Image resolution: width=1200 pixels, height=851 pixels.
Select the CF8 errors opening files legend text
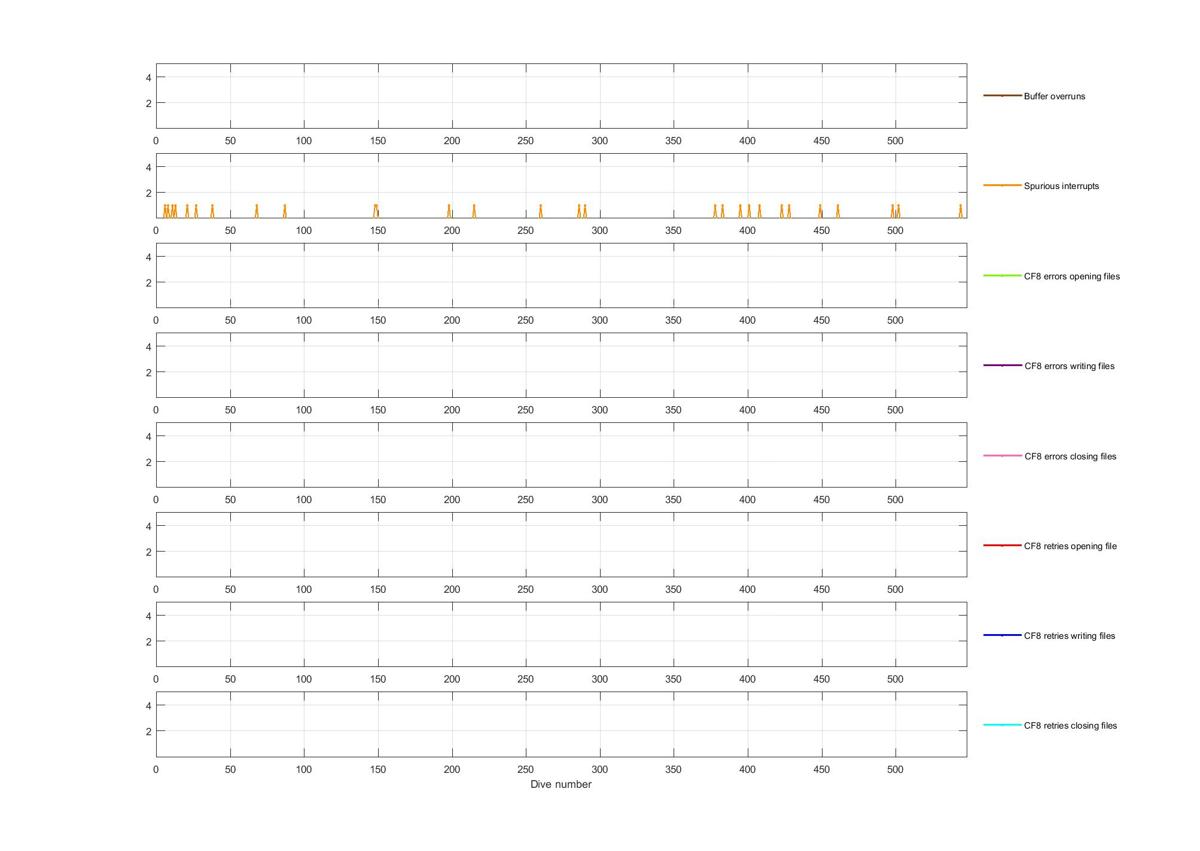tap(1072, 276)
